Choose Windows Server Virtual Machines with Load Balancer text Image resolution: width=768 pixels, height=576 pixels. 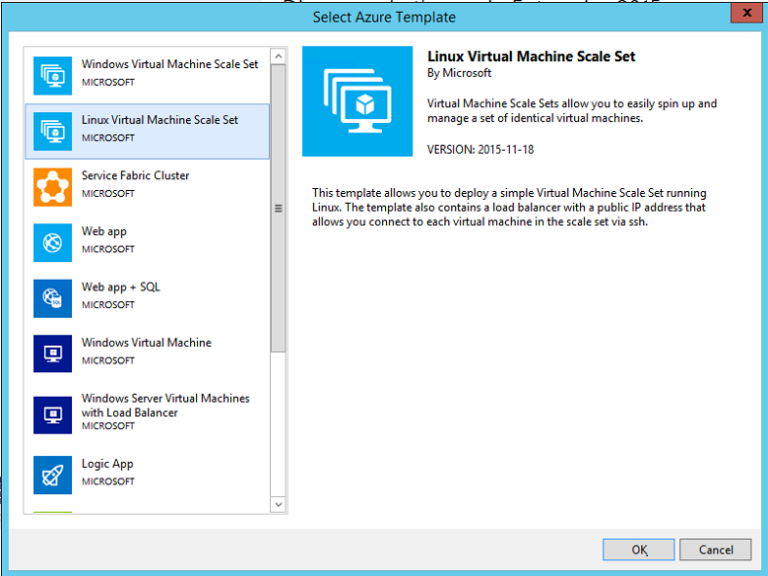pyautogui.click(x=165, y=405)
